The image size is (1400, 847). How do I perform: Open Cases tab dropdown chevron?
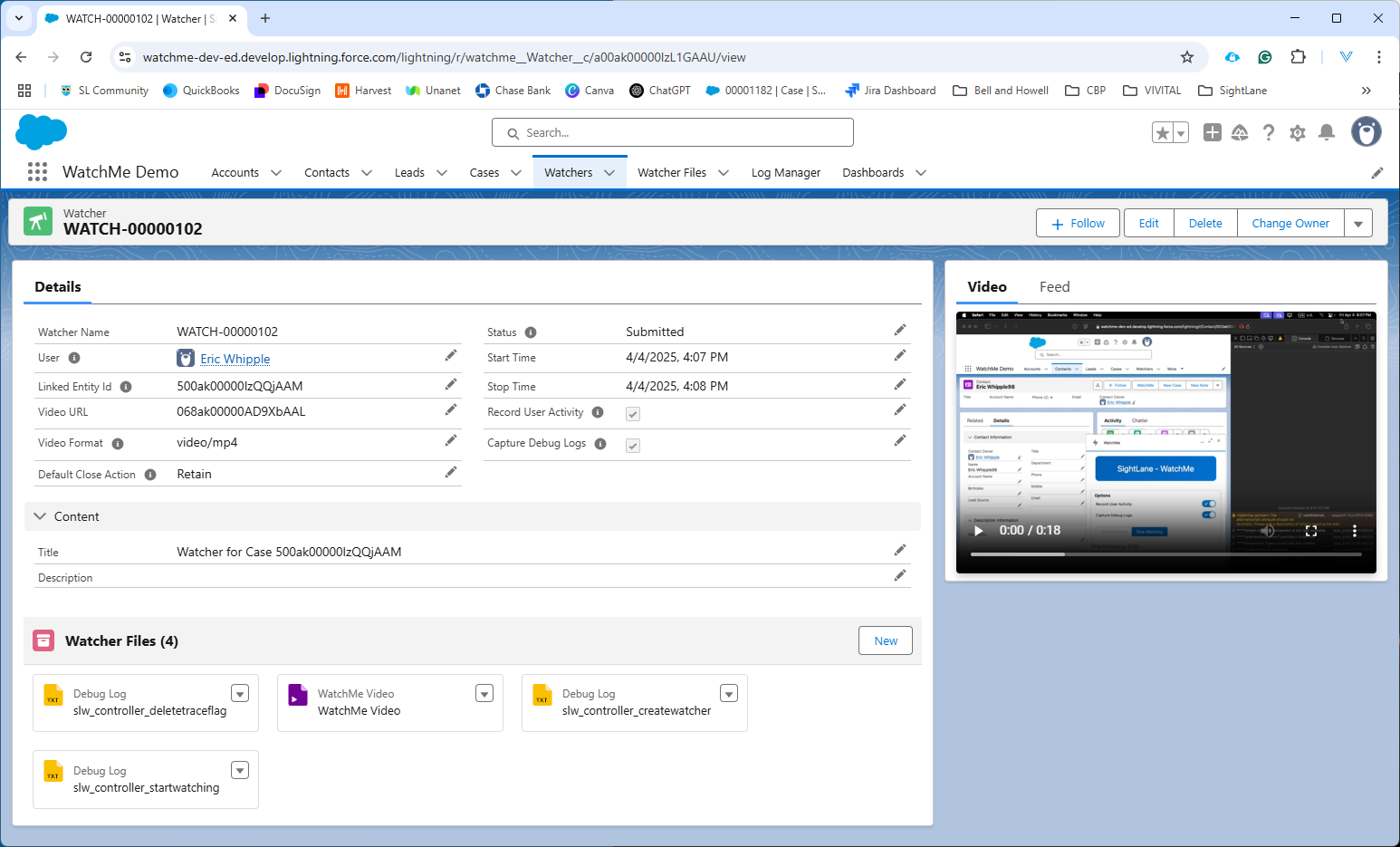click(516, 173)
